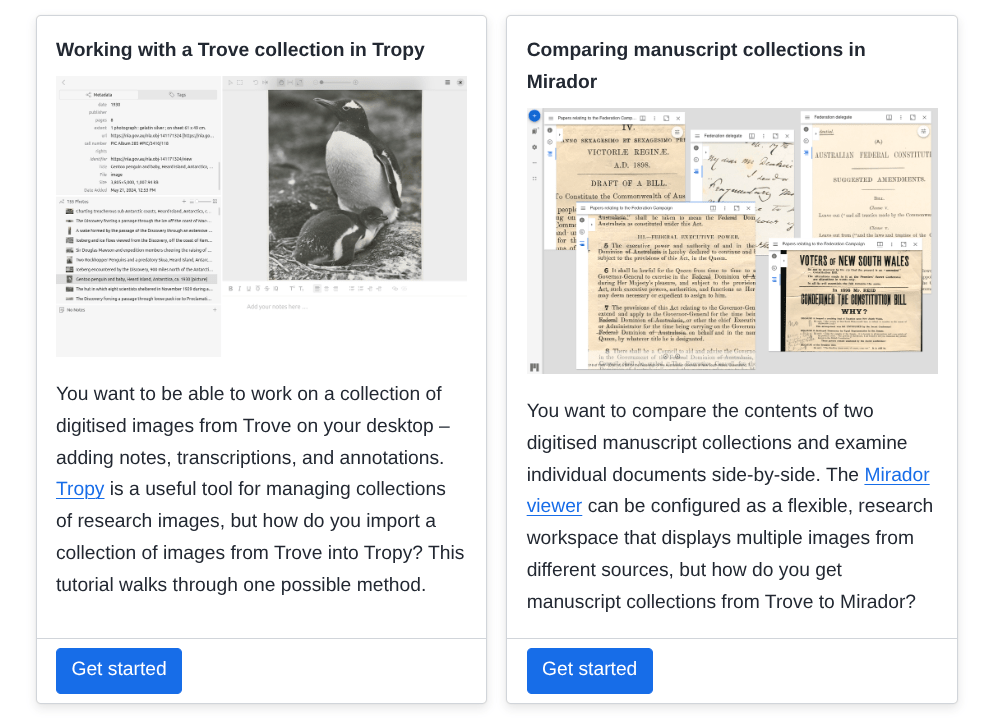
Task: Click Get started under the Tropy tutorial
Action: click(119, 670)
